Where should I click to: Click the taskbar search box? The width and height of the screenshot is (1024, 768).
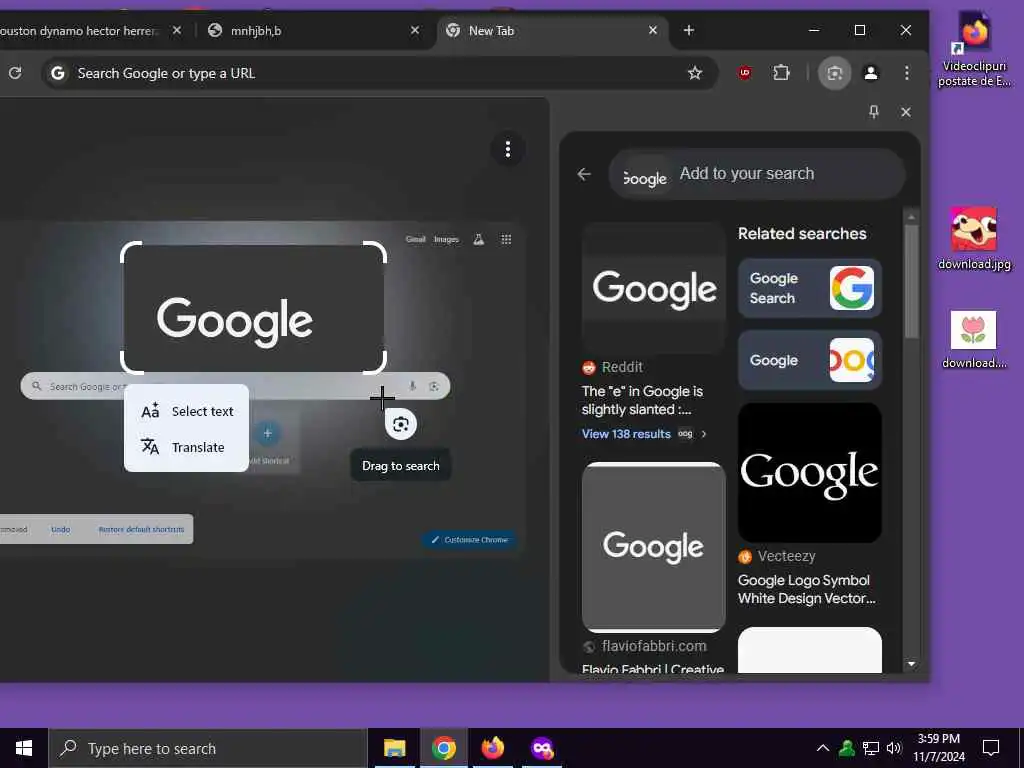(208, 748)
